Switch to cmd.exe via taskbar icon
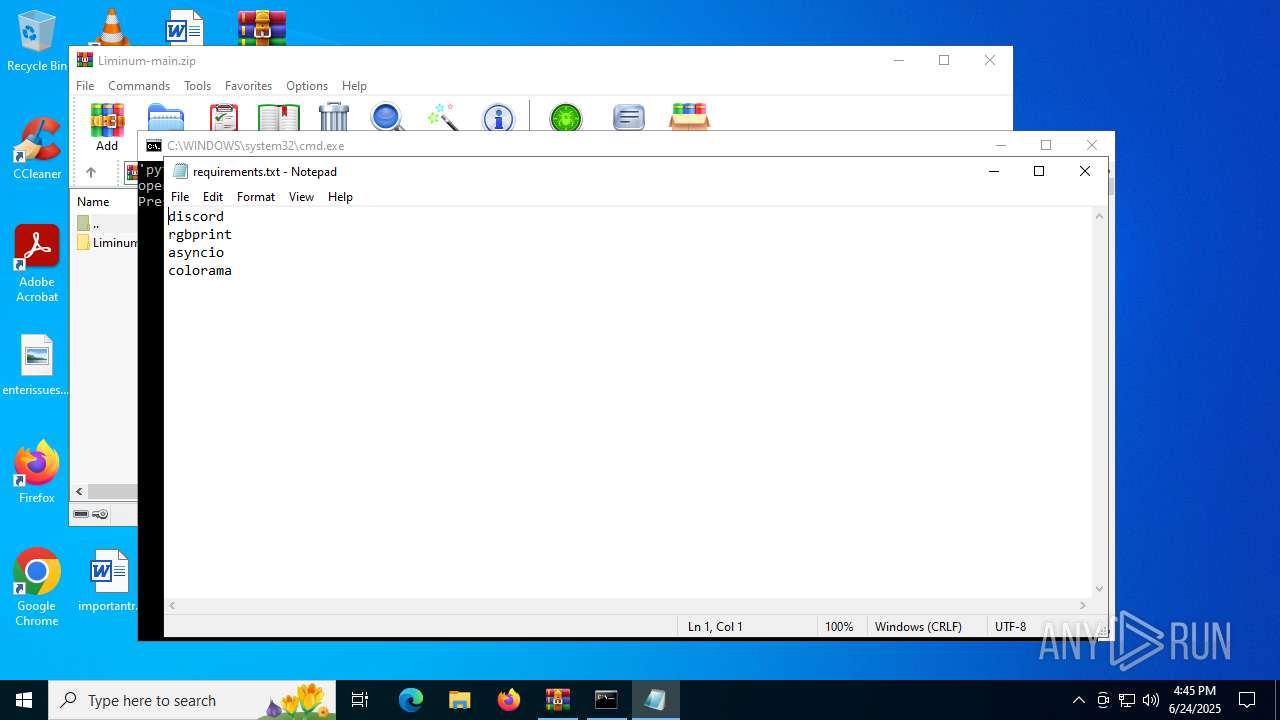The height and width of the screenshot is (720, 1280). (606, 700)
